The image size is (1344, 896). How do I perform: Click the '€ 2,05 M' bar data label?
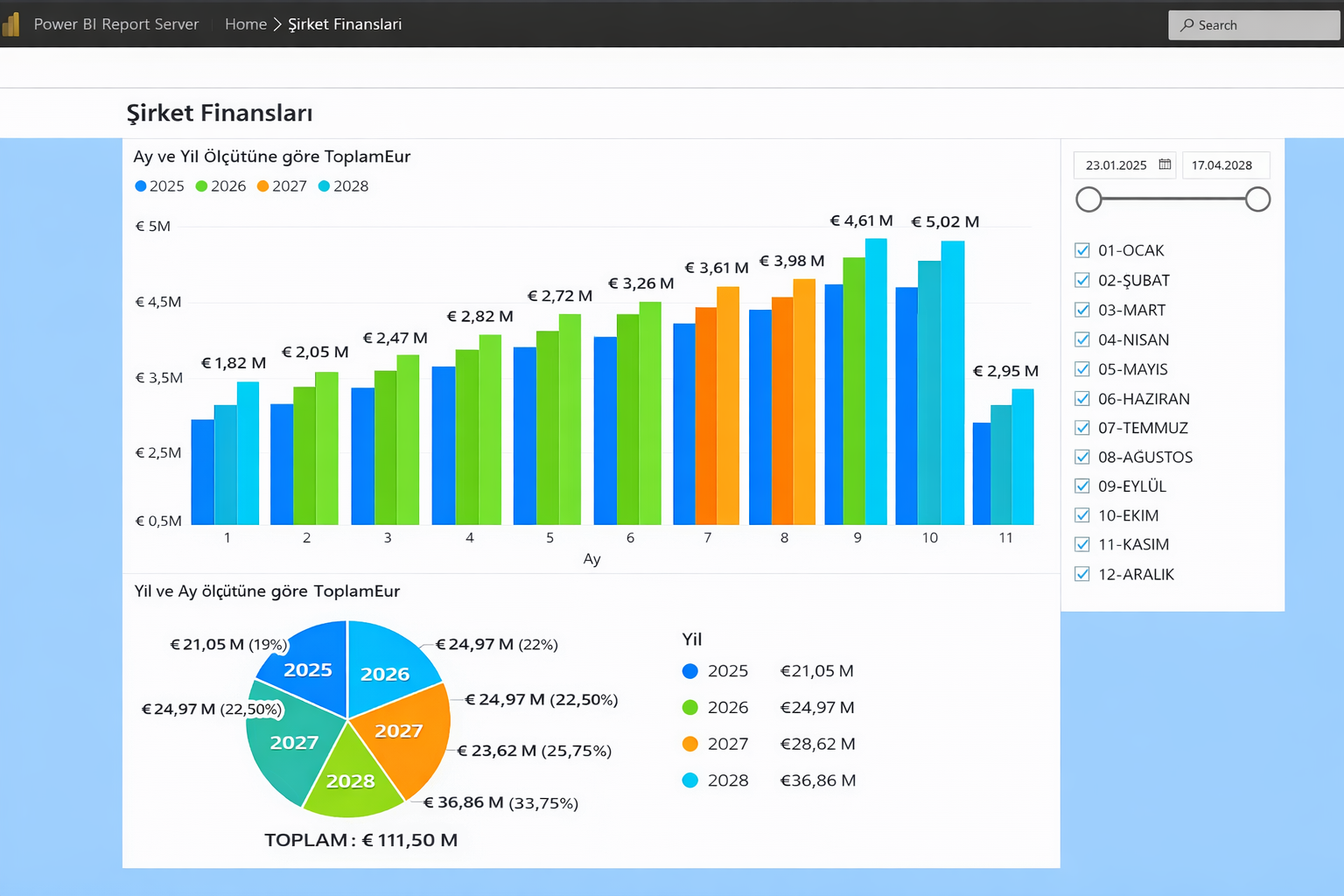click(x=315, y=353)
